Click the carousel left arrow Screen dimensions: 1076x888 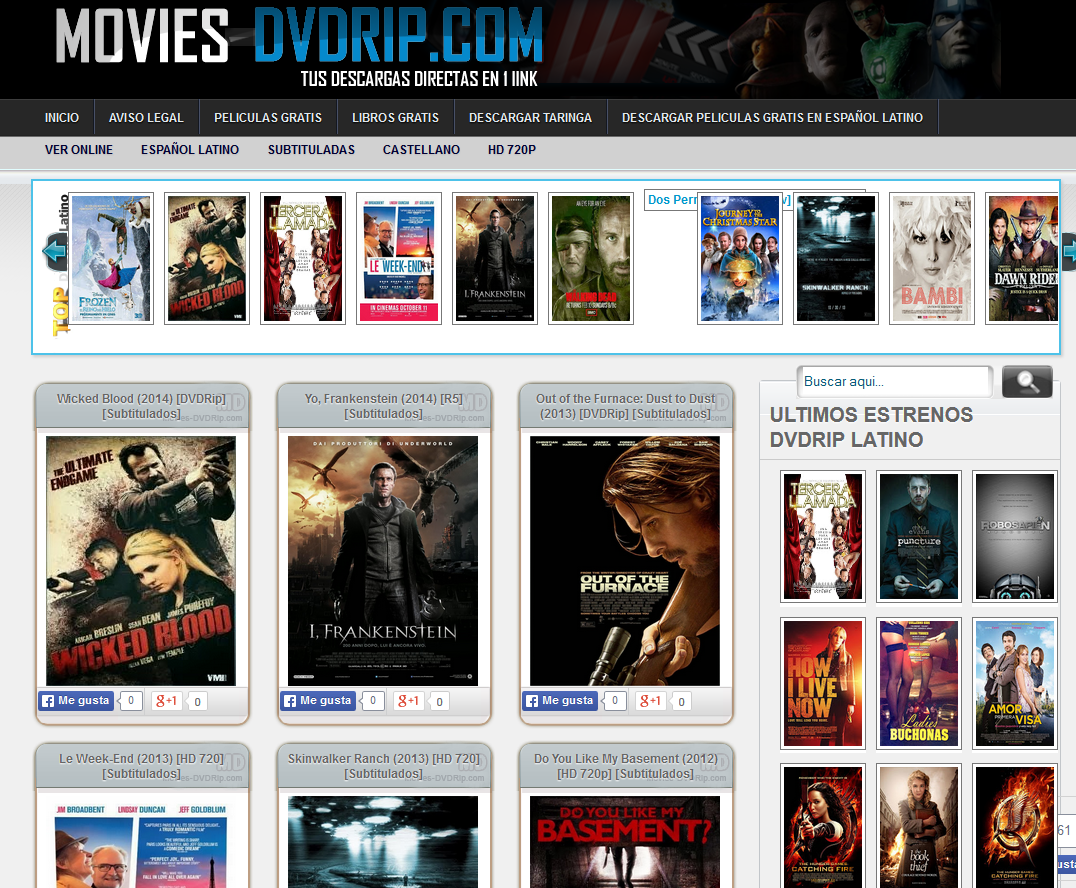pyautogui.click(x=55, y=252)
